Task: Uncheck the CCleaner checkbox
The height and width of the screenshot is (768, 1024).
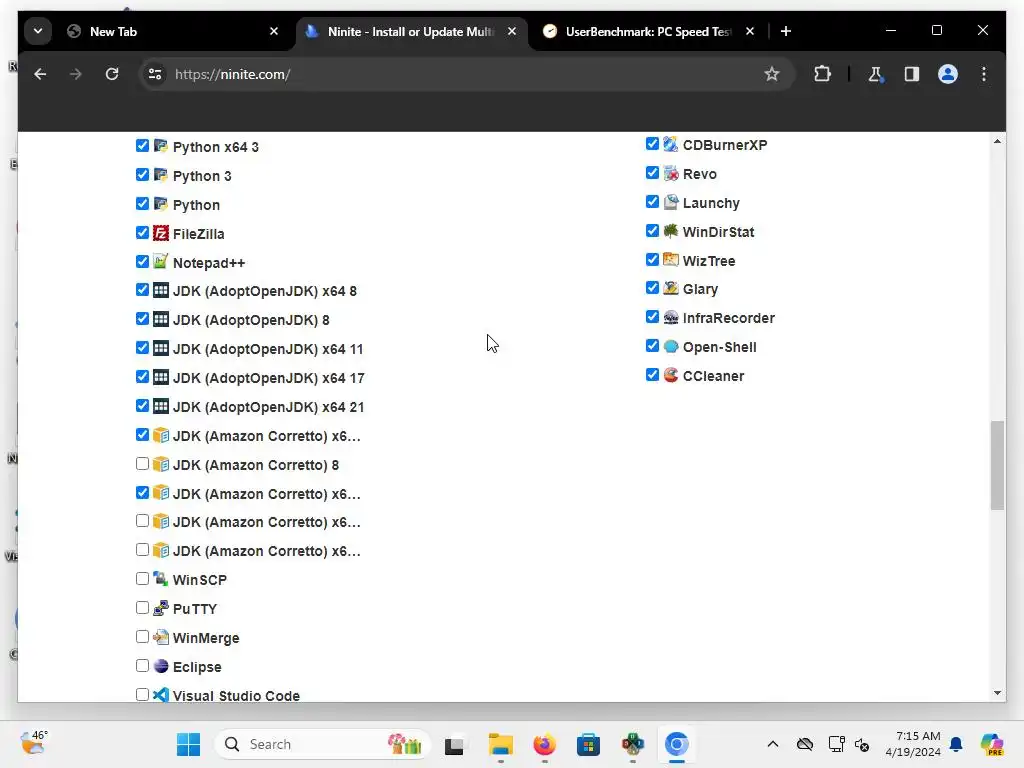Action: [x=652, y=375]
